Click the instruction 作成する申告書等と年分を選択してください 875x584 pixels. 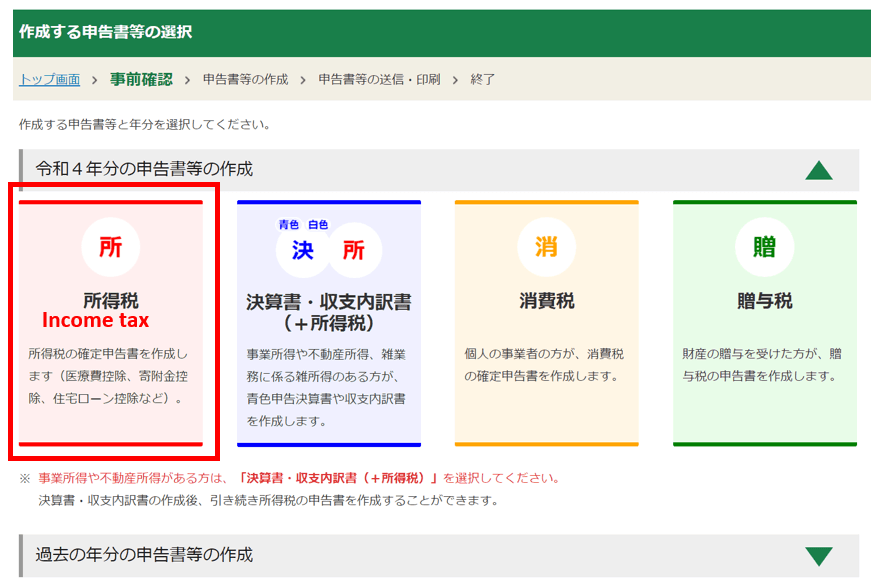[145, 124]
